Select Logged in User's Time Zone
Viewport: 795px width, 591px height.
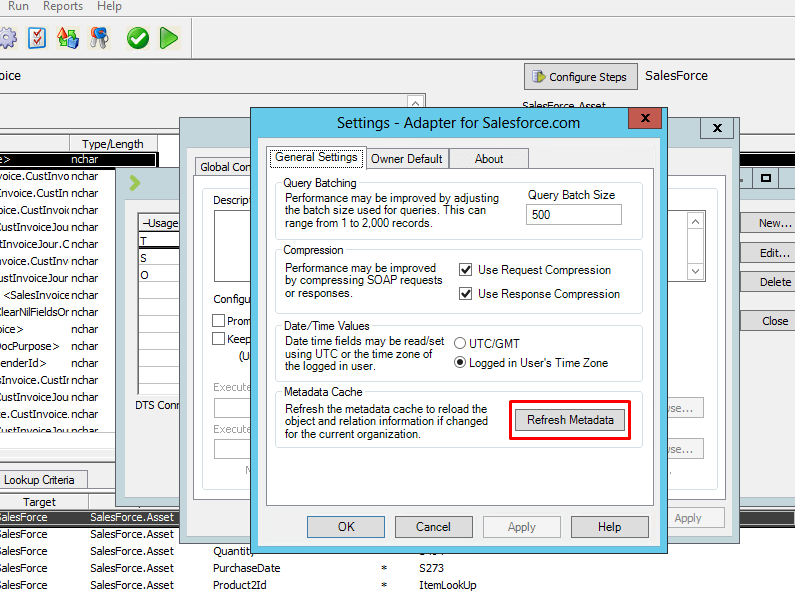tap(460, 362)
